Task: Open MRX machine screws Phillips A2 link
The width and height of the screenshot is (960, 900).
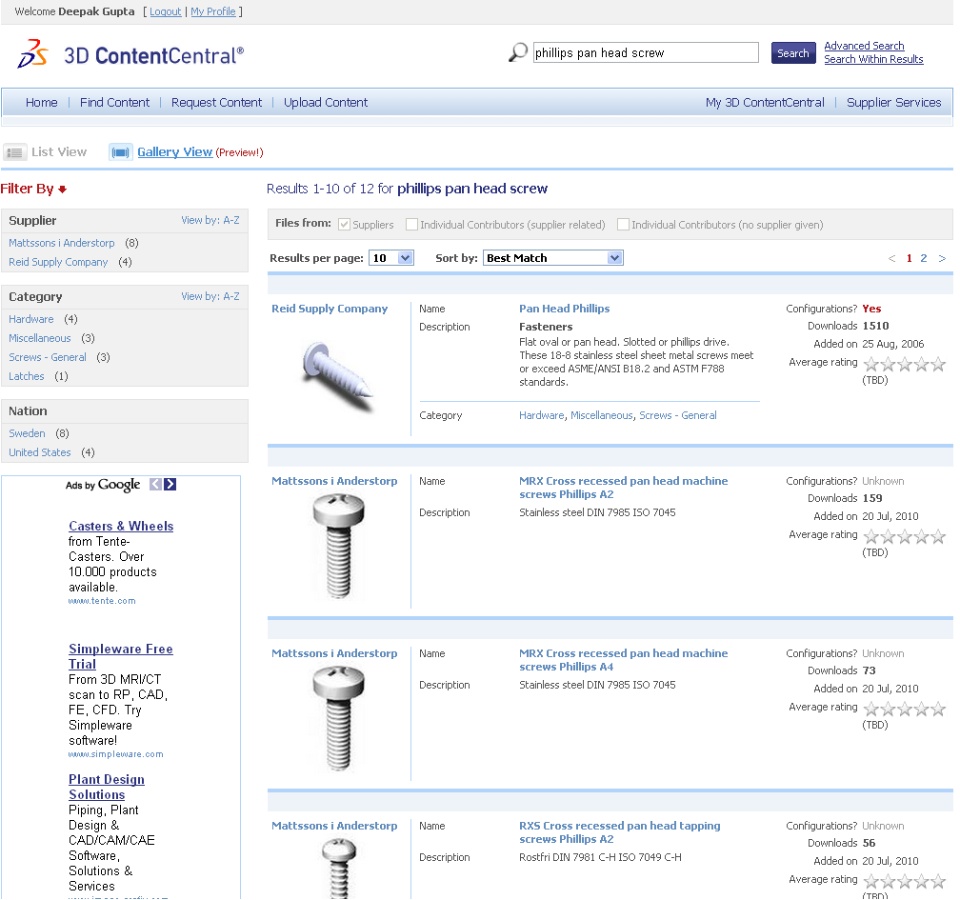Action: pos(623,488)
